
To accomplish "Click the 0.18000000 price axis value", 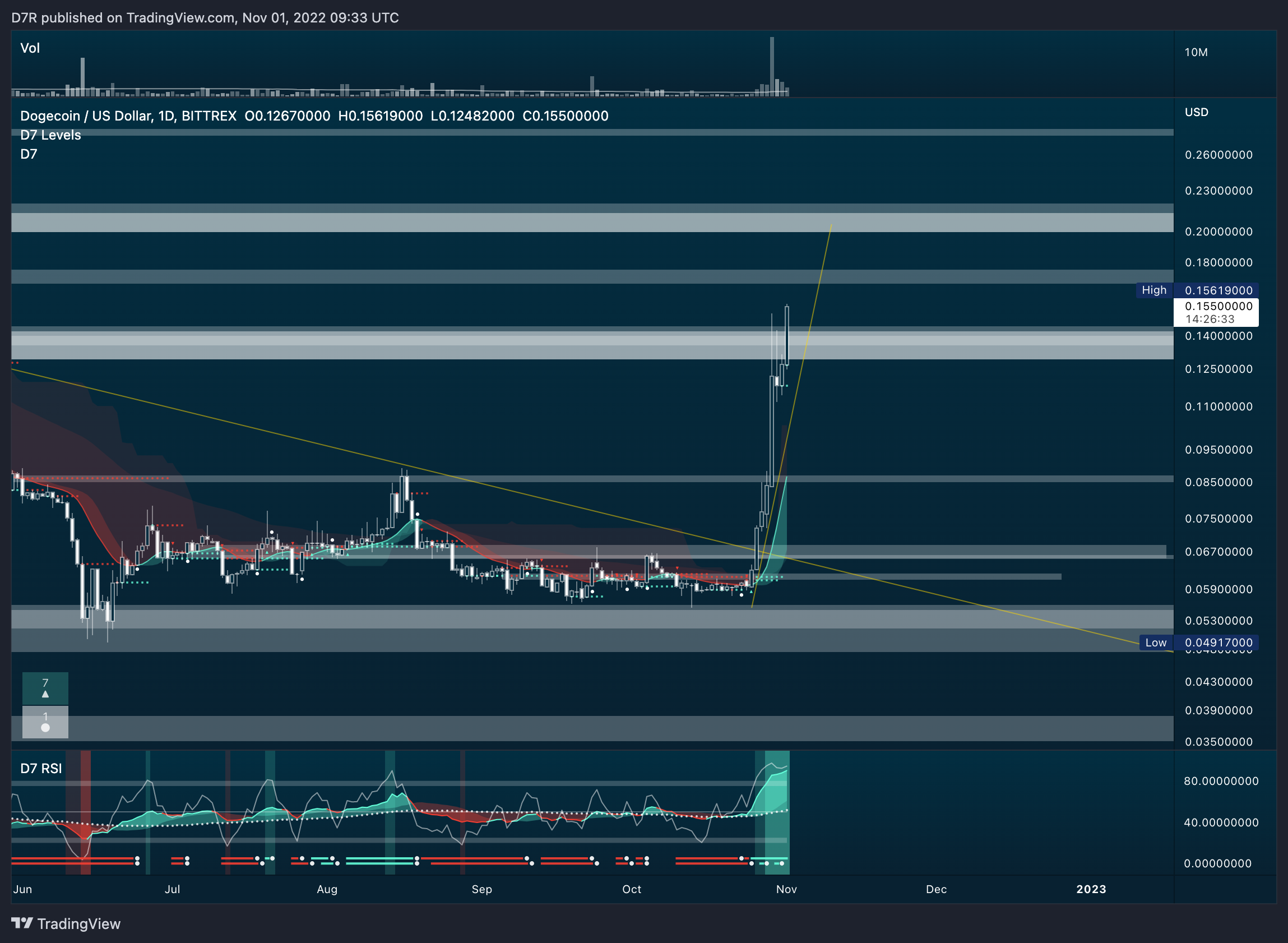I will 1218,262.
